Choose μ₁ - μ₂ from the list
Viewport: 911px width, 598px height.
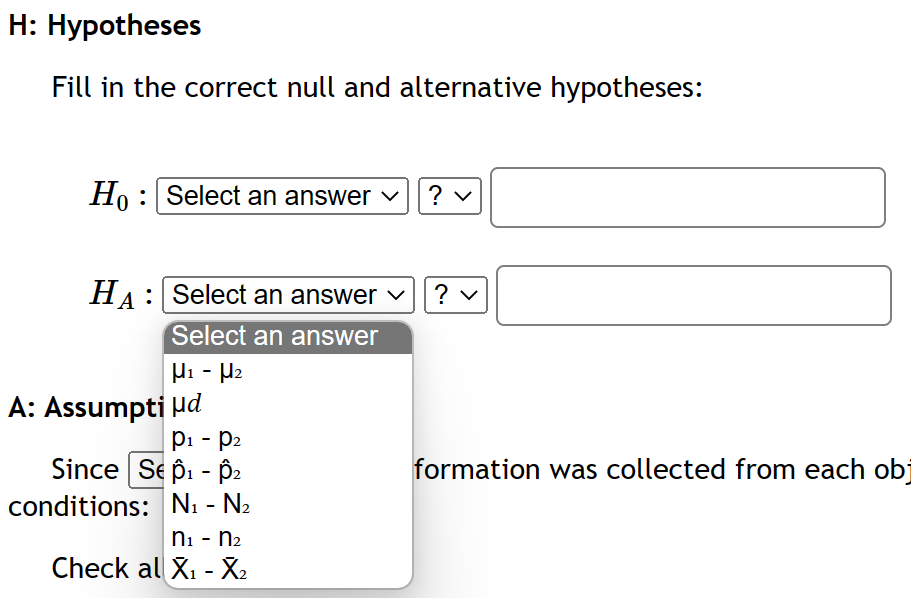tap(208, 371)
